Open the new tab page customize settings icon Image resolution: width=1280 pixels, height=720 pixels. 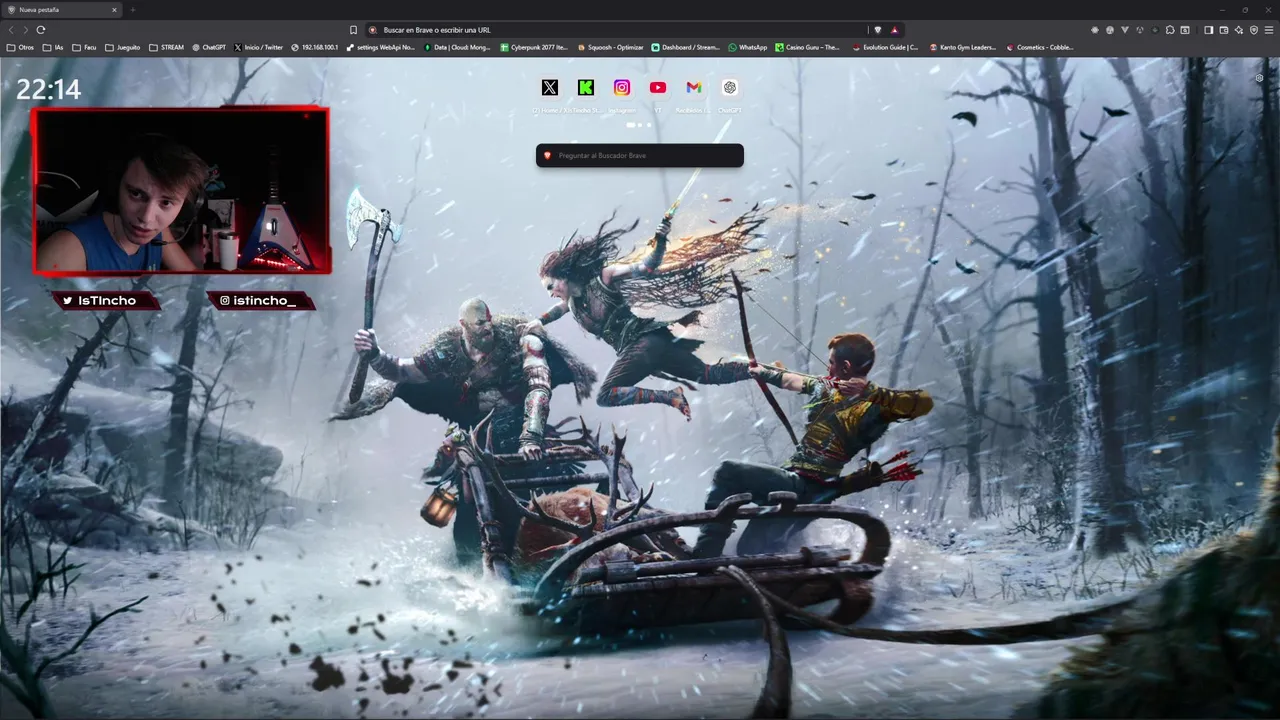[x=1260, y=78]
